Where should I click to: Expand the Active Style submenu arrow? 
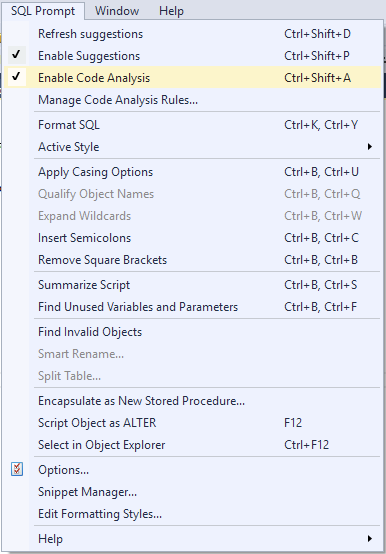[x=369, y=147]
